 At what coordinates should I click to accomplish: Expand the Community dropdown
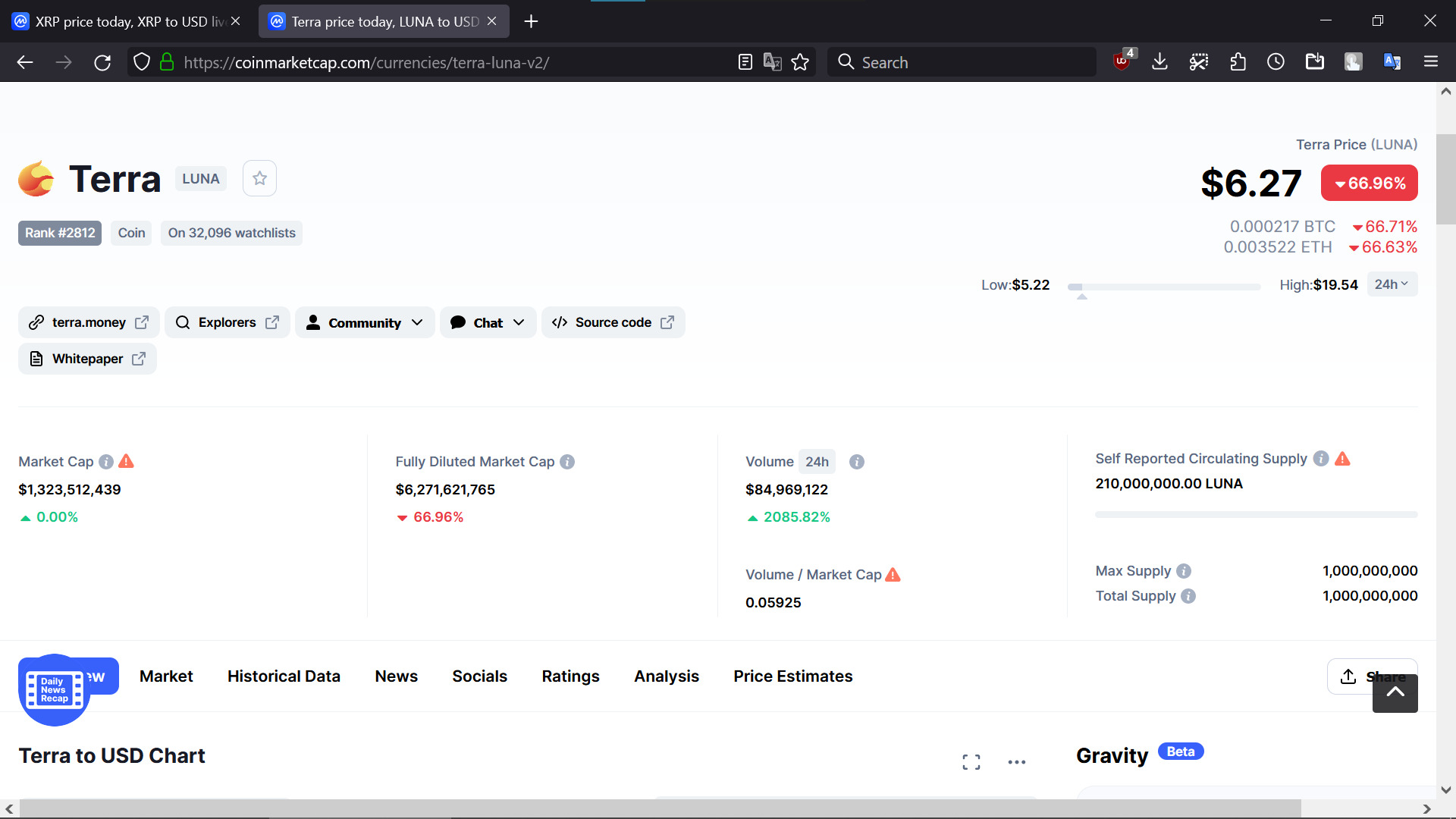click(365, 322)
